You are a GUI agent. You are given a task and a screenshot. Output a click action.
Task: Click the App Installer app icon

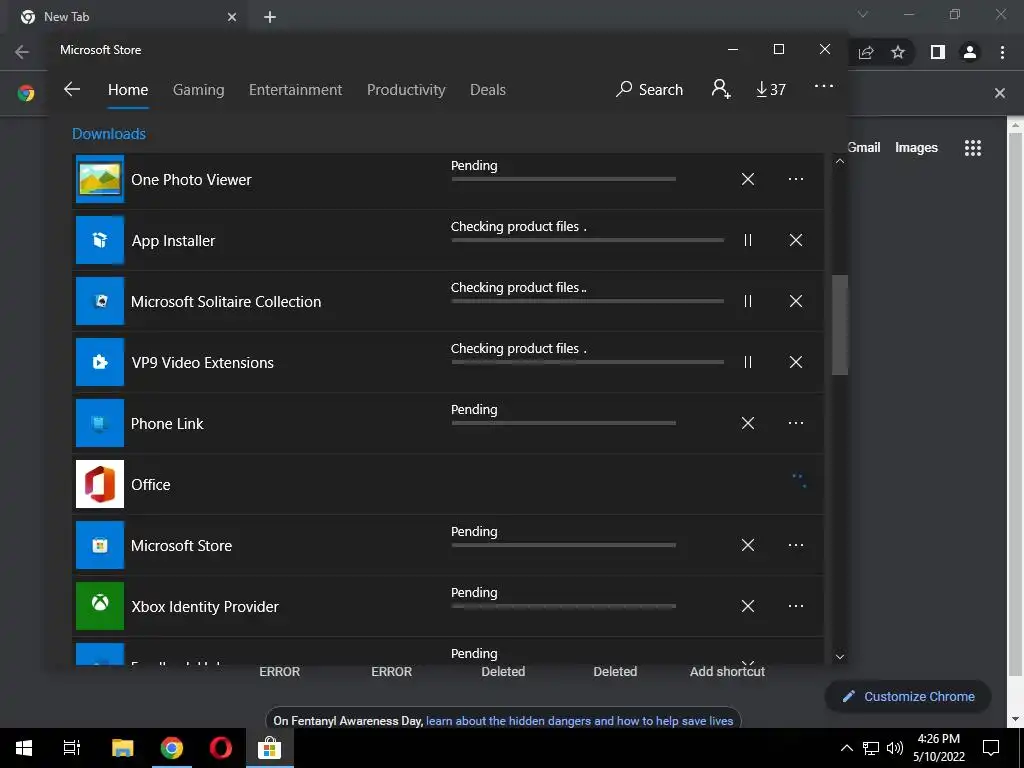(x=100, y=240)
